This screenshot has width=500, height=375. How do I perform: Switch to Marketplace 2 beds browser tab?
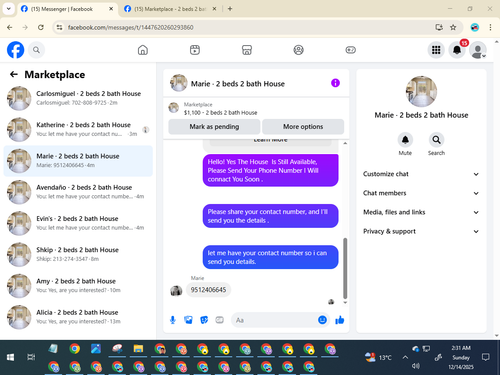click(170, 9)
